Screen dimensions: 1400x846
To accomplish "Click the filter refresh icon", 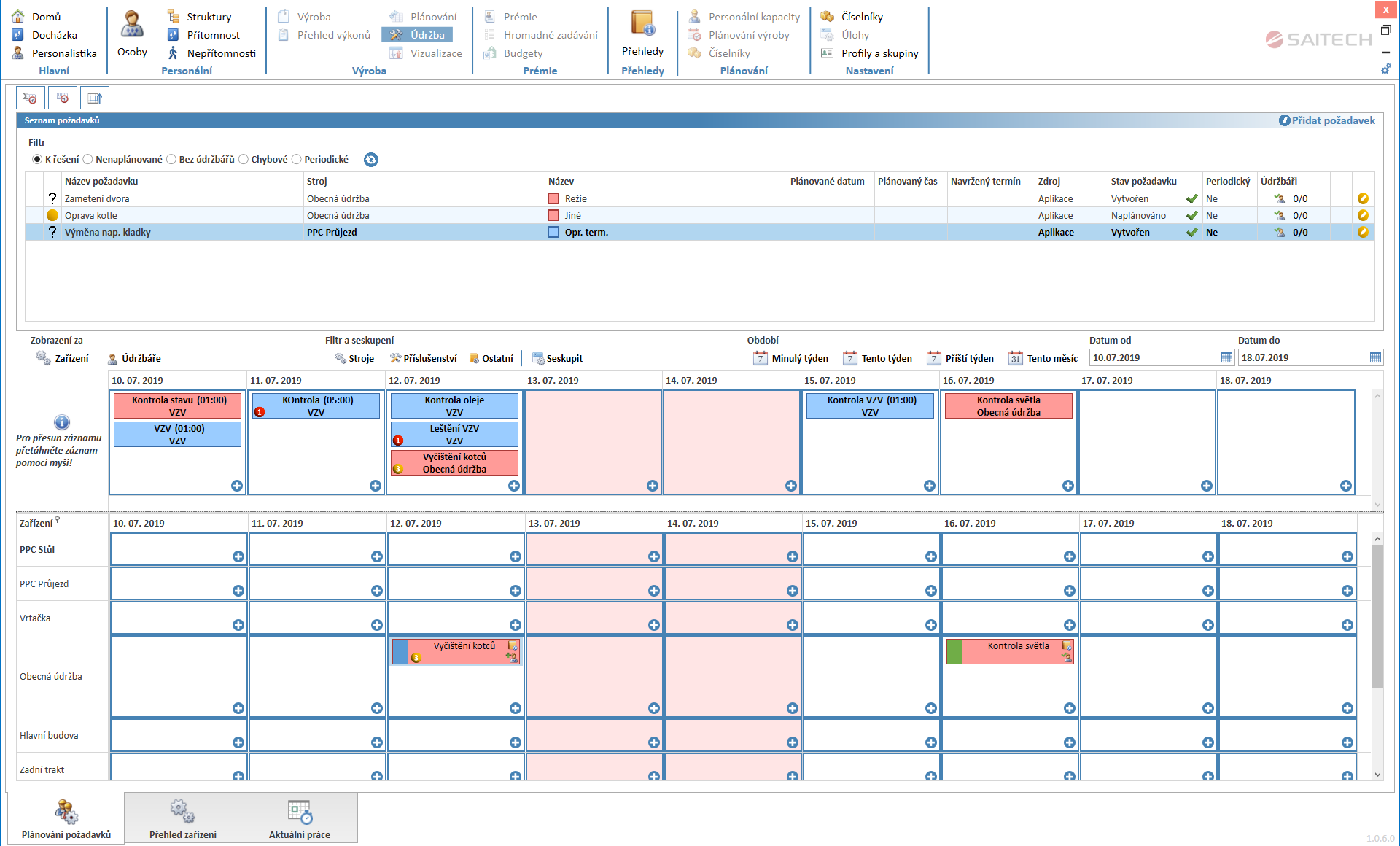I will tap(371, 160).
